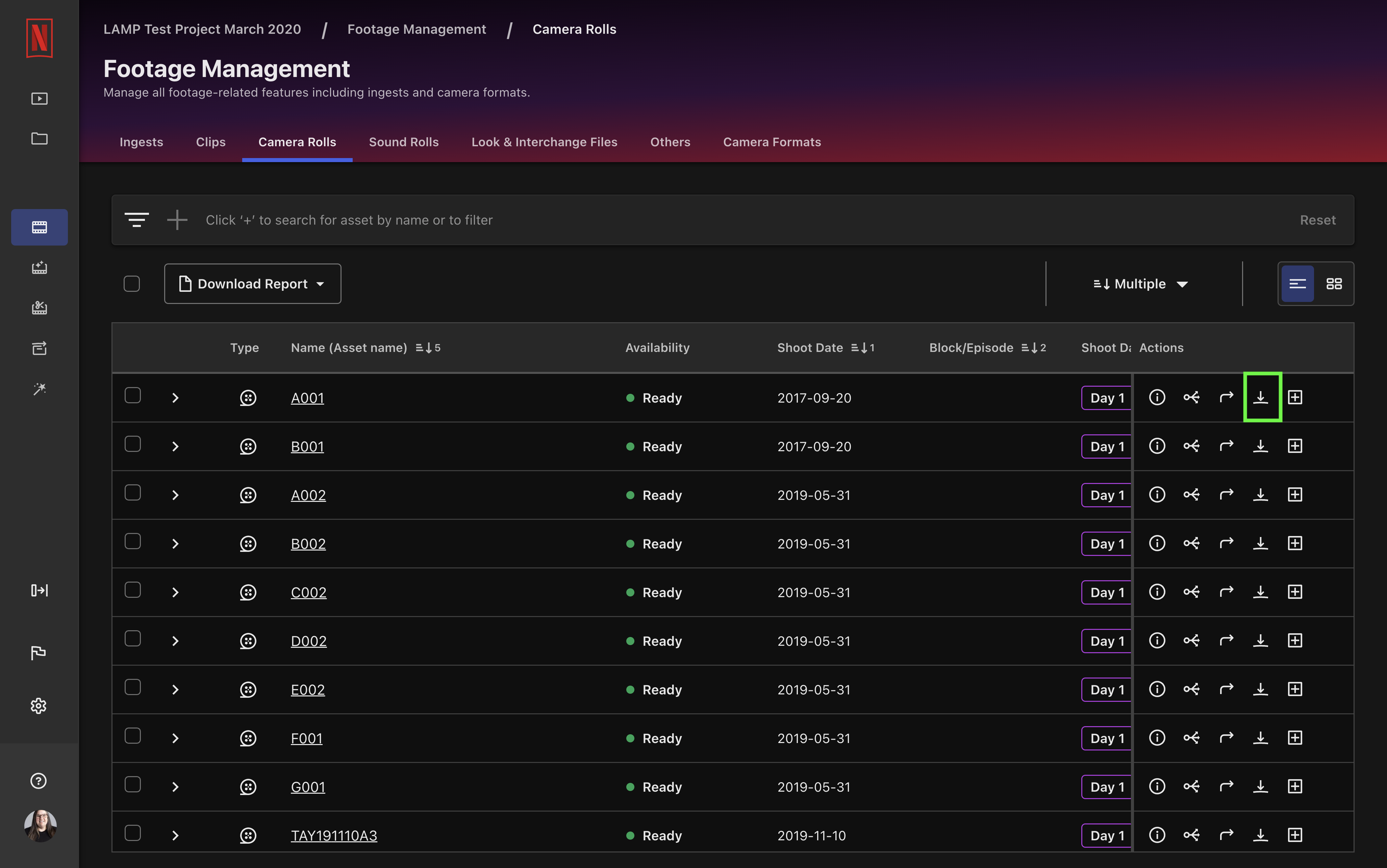The width and height of the screenshot is (1387, 868).
Task: View info for camera roll B001
Action: (x=1157, y=446)
